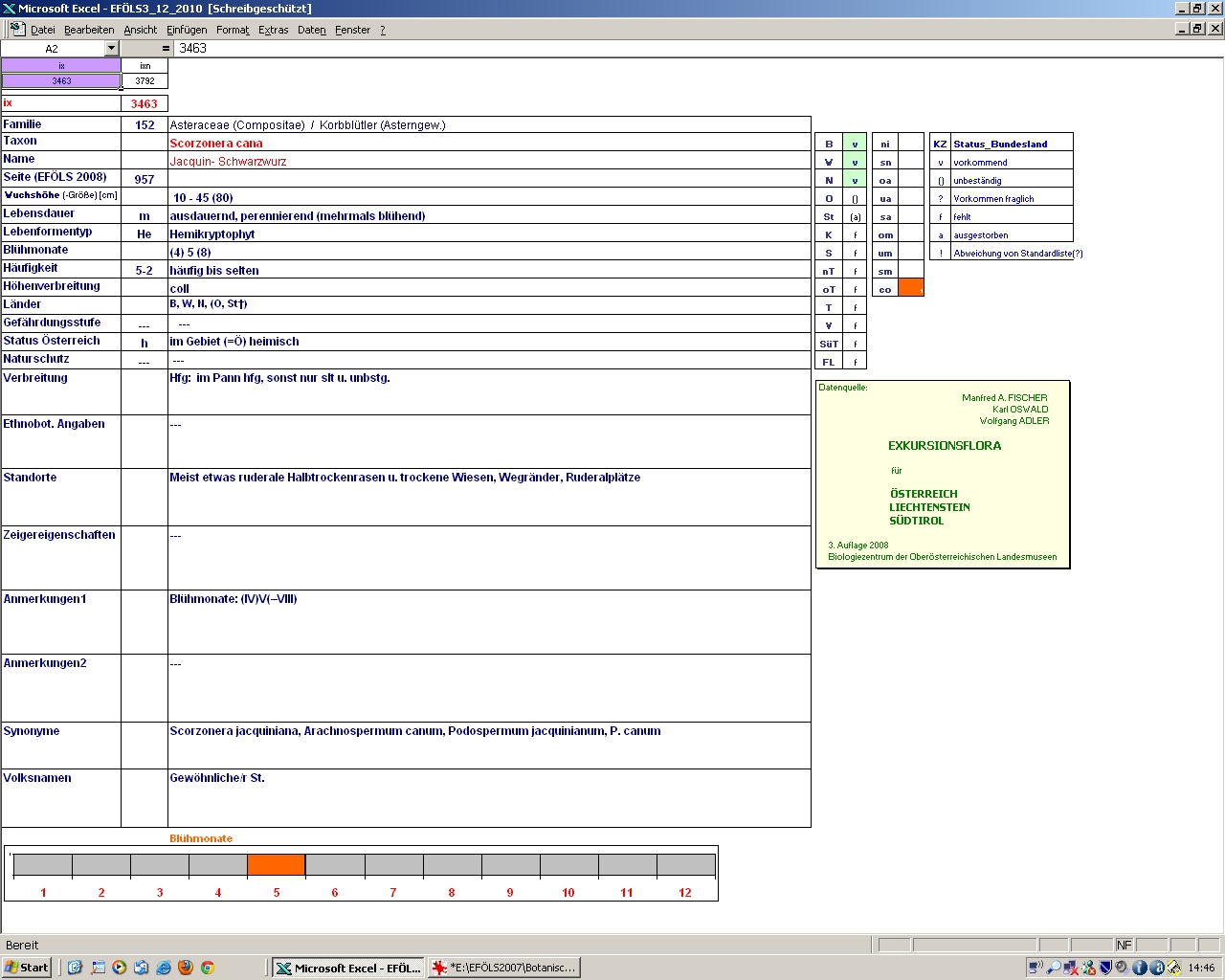This screenshot has height=980, width=1225.
Task: Open the Fenster menu
Action: click(352, 30)
